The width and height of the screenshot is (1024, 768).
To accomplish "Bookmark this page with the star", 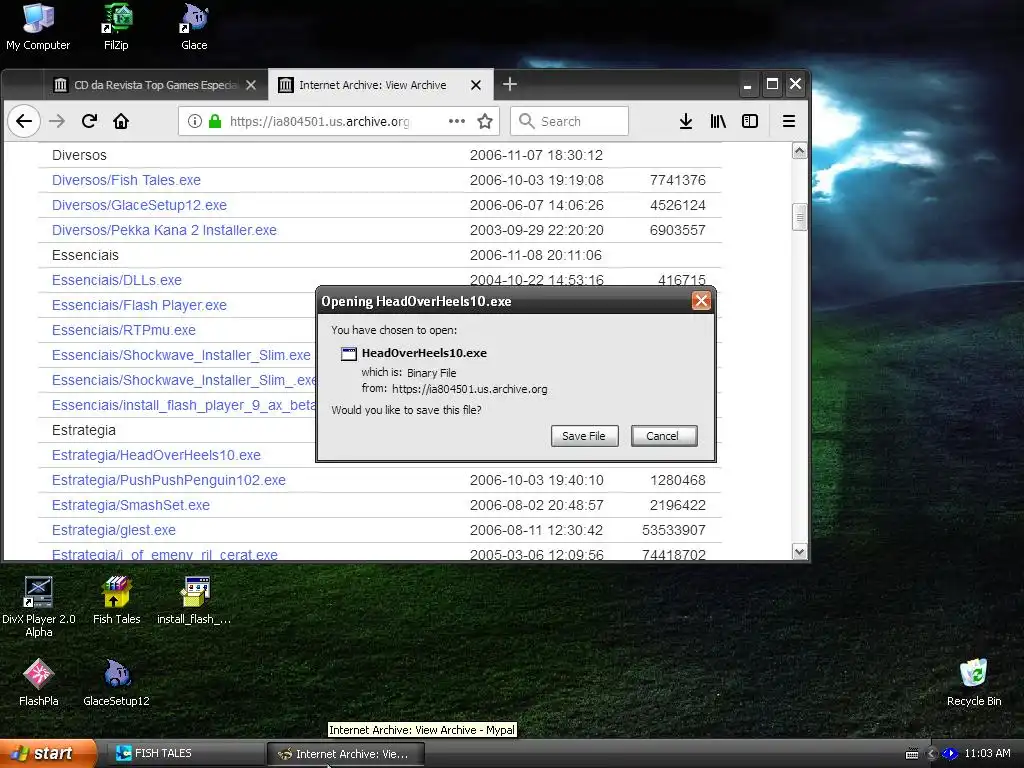I will click(485, 121).
